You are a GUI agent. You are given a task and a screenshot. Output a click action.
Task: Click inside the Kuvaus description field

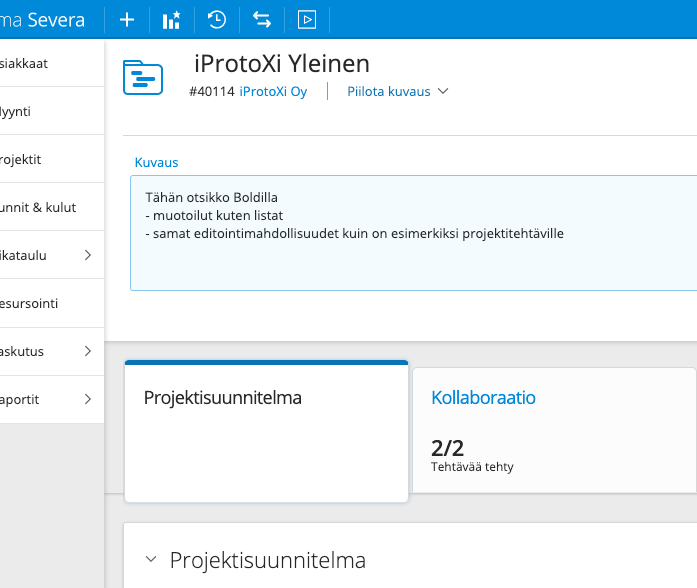[413, 233]
